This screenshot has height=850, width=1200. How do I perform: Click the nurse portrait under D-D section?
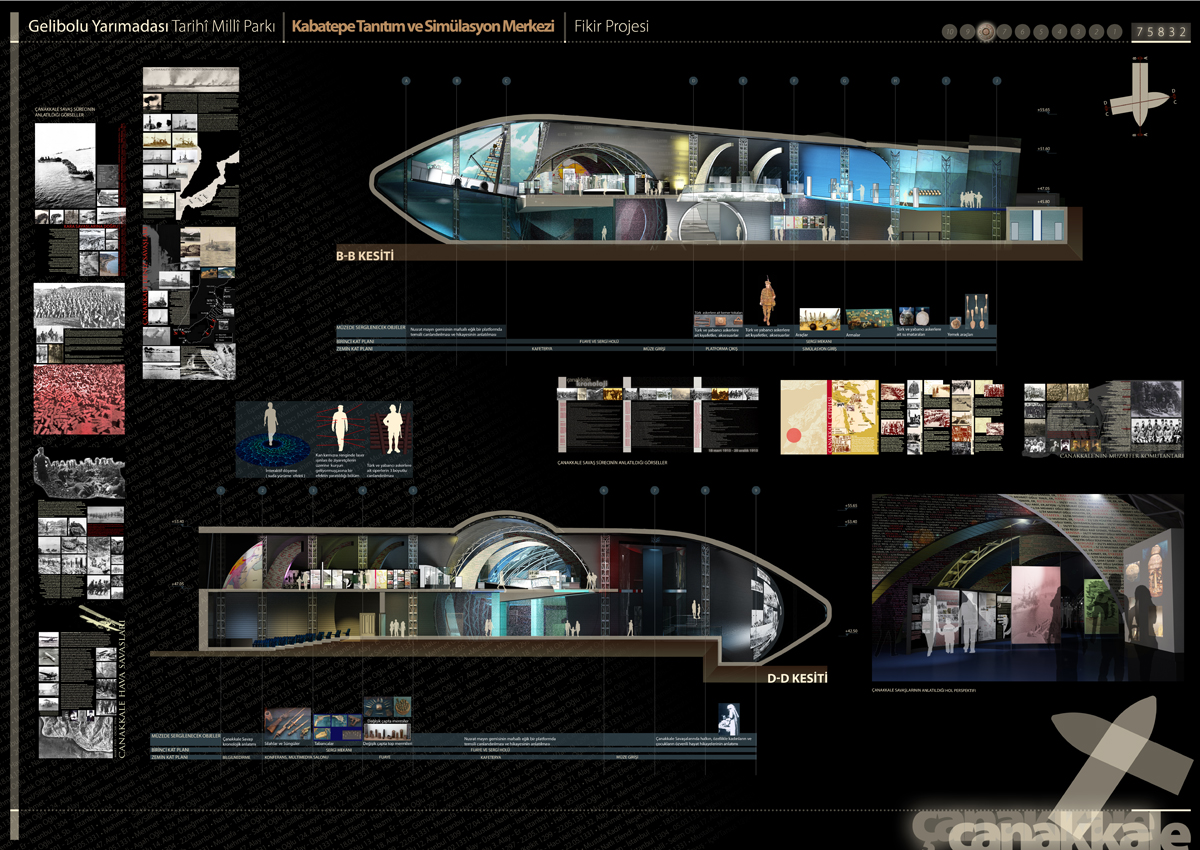(x=728, y=718)
